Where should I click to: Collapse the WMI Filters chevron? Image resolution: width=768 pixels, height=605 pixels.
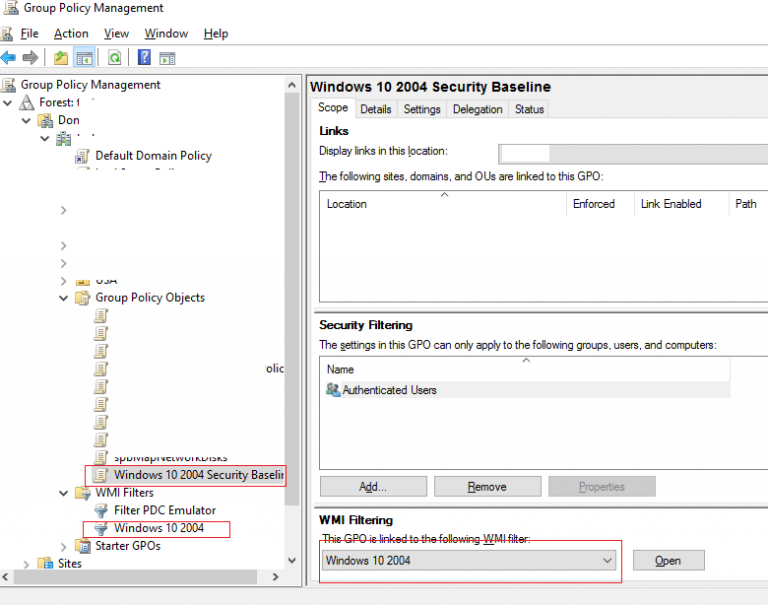click(x=64, y=493)
